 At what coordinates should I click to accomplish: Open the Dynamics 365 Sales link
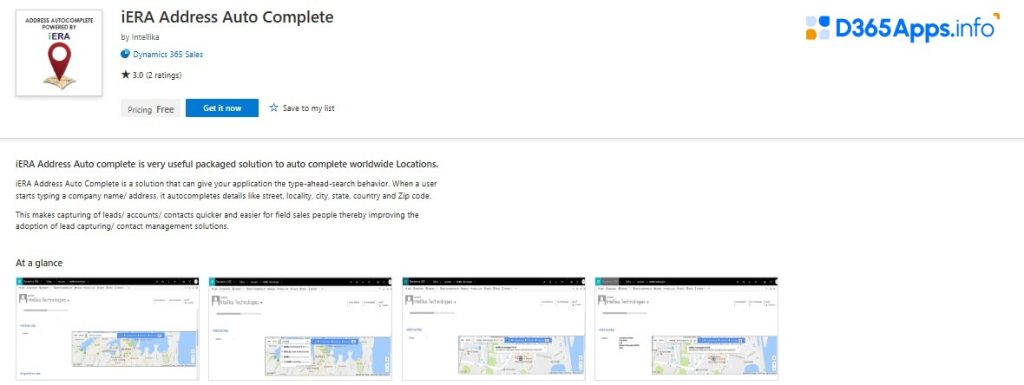point(168,54)
